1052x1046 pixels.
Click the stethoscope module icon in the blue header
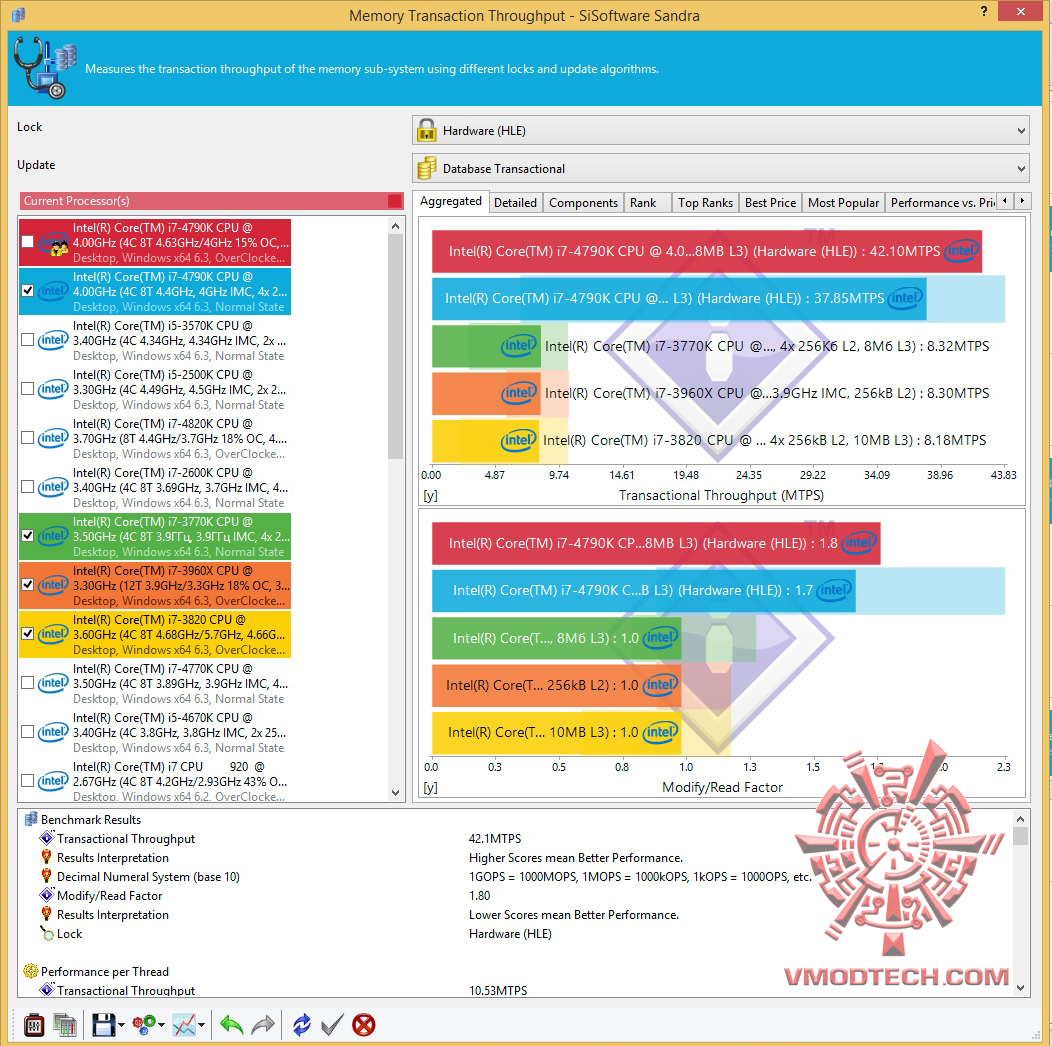point(44,68)
